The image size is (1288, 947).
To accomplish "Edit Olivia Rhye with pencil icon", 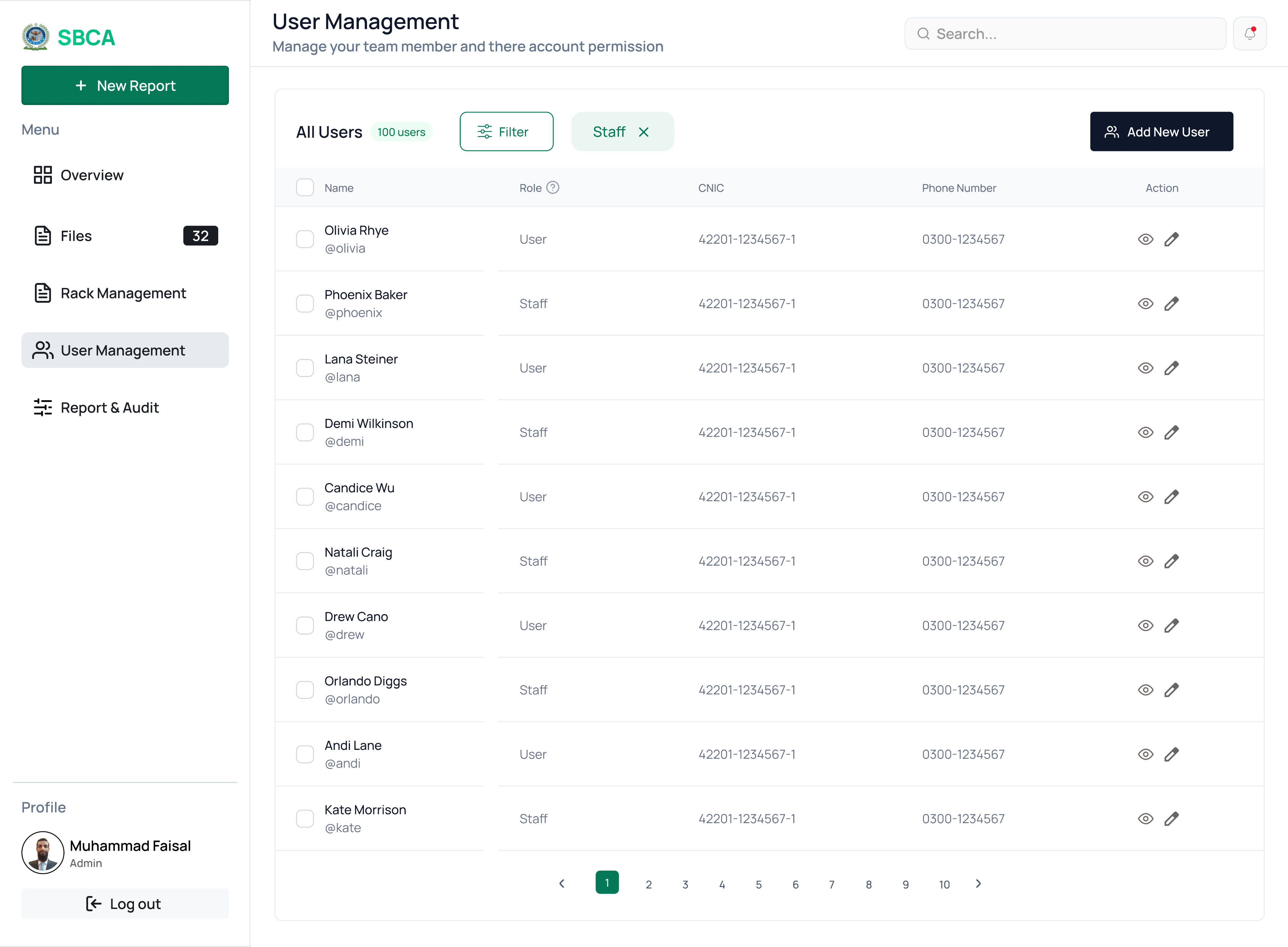I will click(x=1172, y=239).
